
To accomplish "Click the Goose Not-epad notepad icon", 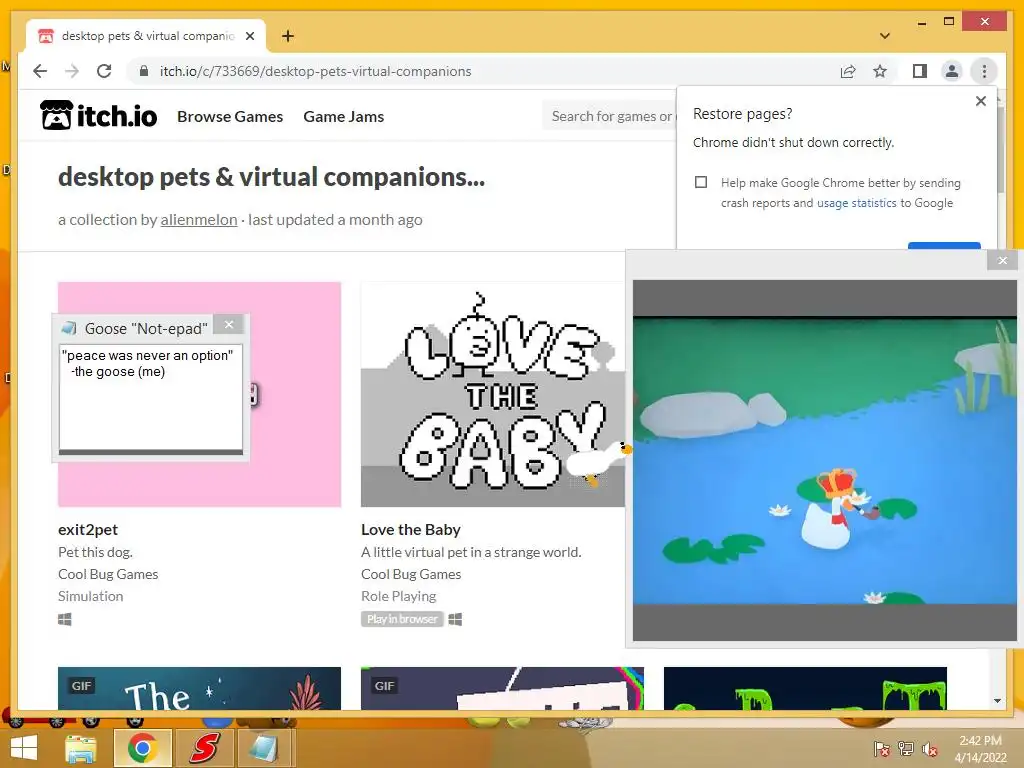I will [69, 328].
